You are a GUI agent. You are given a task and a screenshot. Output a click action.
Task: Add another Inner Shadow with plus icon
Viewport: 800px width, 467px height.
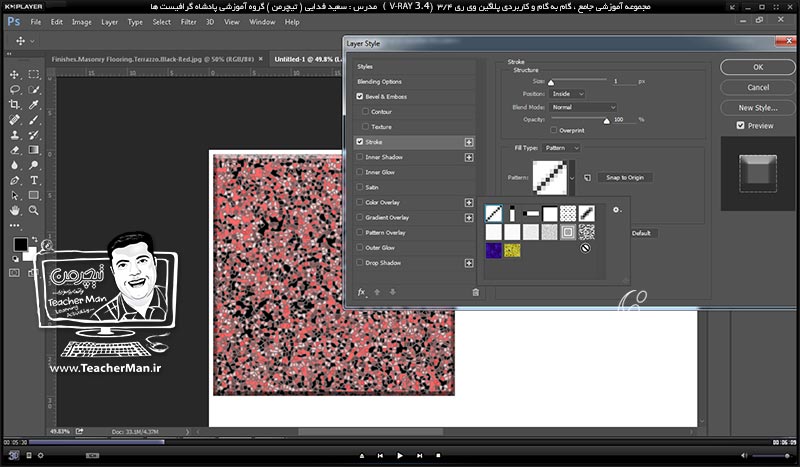469,157
